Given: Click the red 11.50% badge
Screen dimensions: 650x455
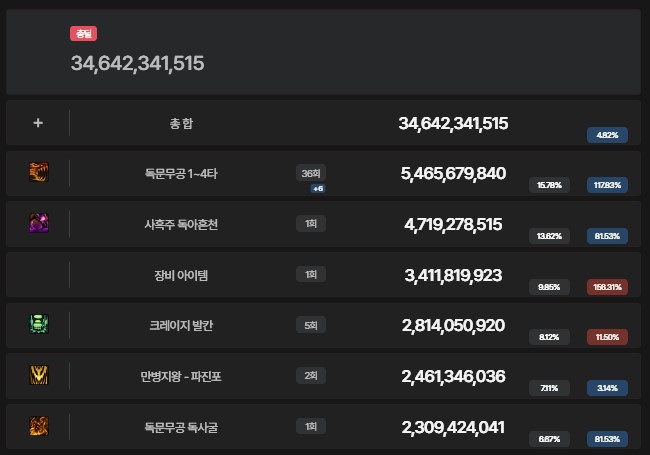Looking at the screenshot, I should (x=608, y=337).
